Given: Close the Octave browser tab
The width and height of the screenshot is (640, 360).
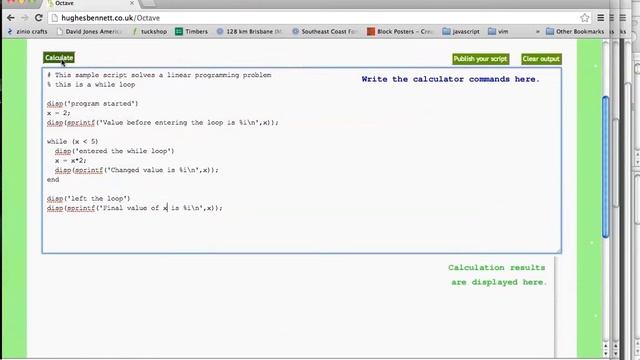Looking at the screenshot, I should 132,3.
